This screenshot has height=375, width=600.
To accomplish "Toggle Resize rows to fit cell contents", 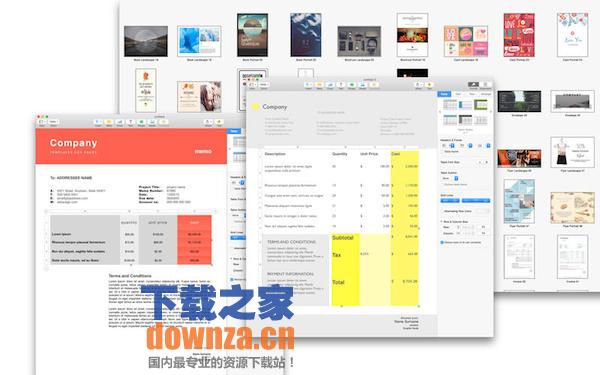I will [442, 242].
